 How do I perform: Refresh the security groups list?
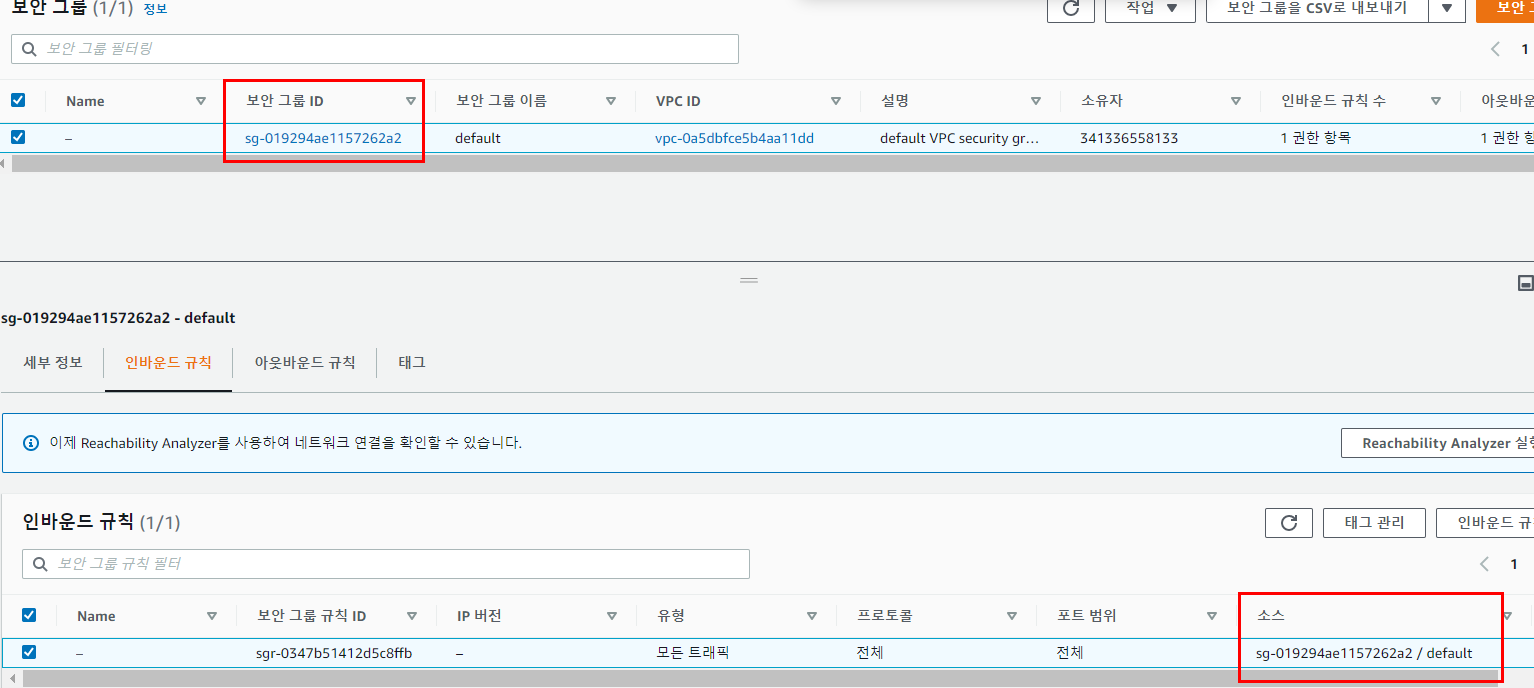pos(1071,8)
